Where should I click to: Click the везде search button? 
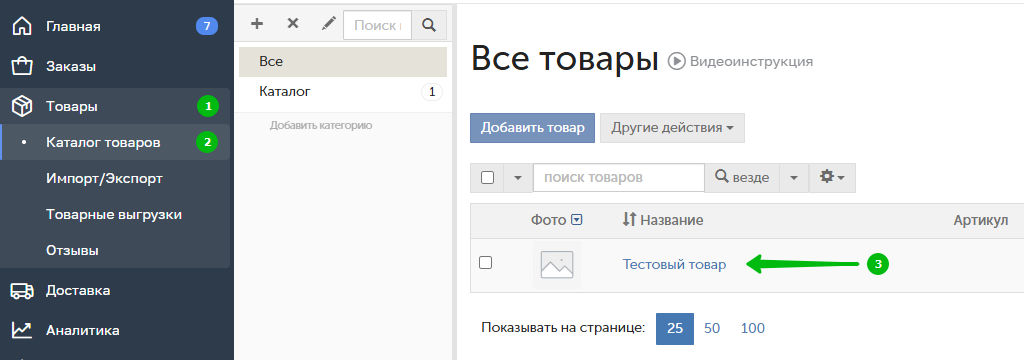[x=742, y=178]
